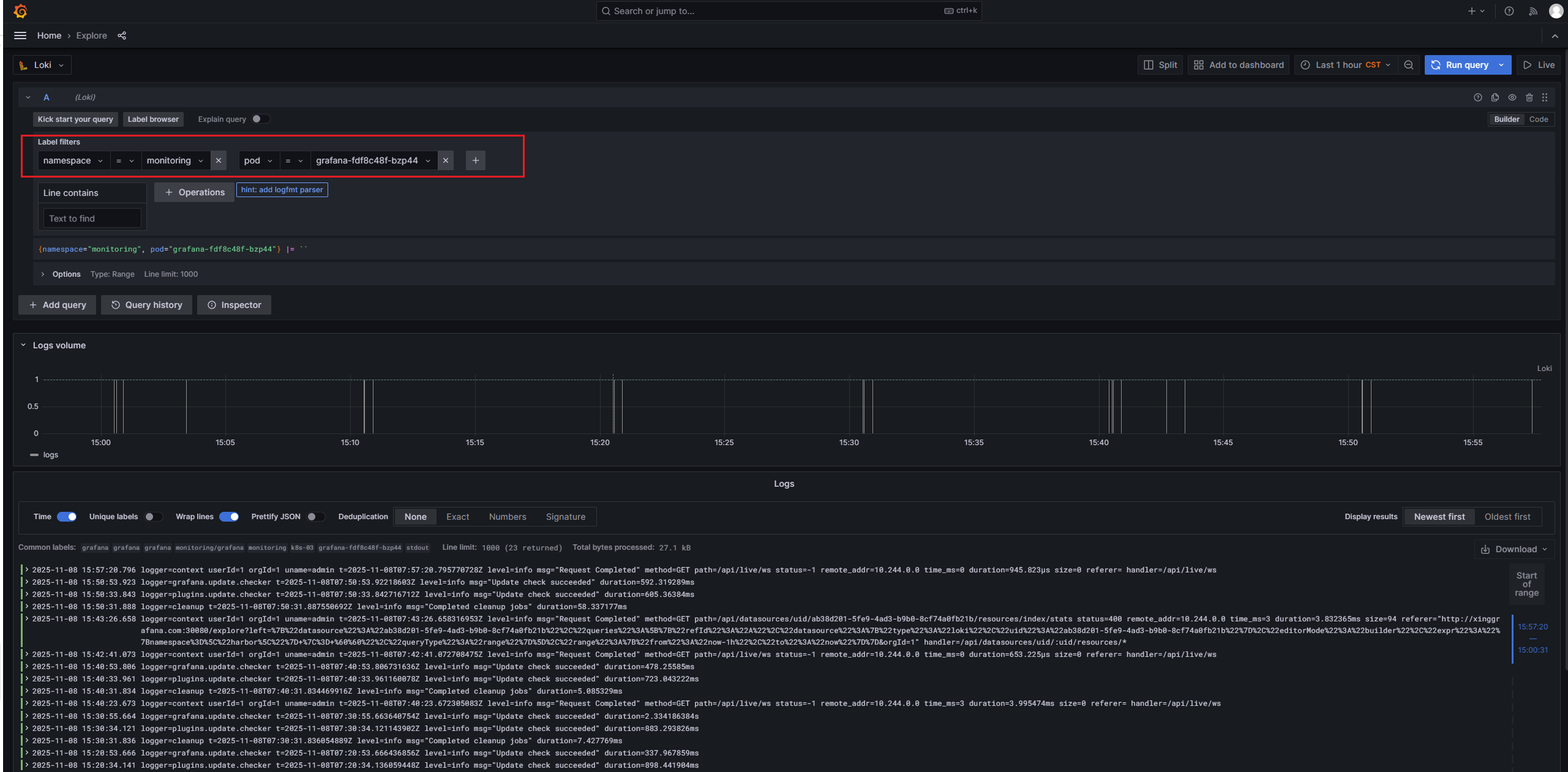
Task: Open the news feed icon in the header
Action: [x=1532, y=11]
